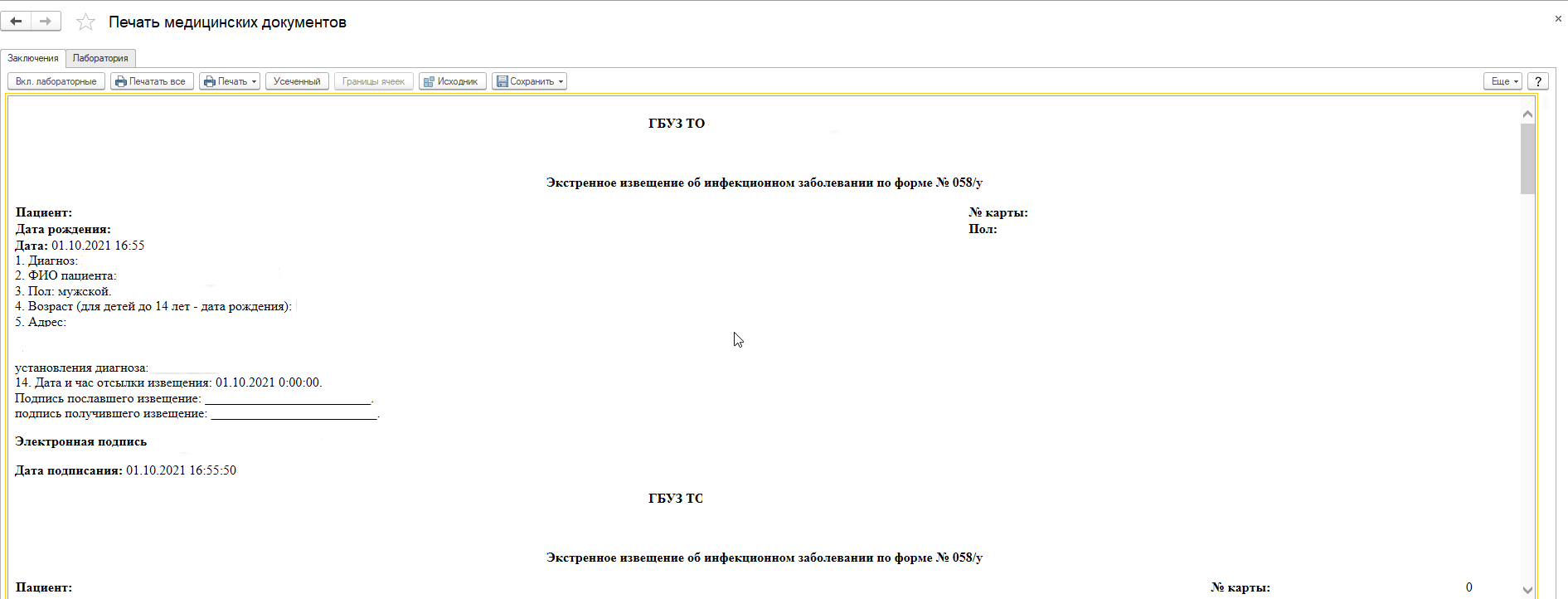Click the 14. Дата и час отсылки line
This screenshot has height=599, width=1568.
[x=168, y=382]
